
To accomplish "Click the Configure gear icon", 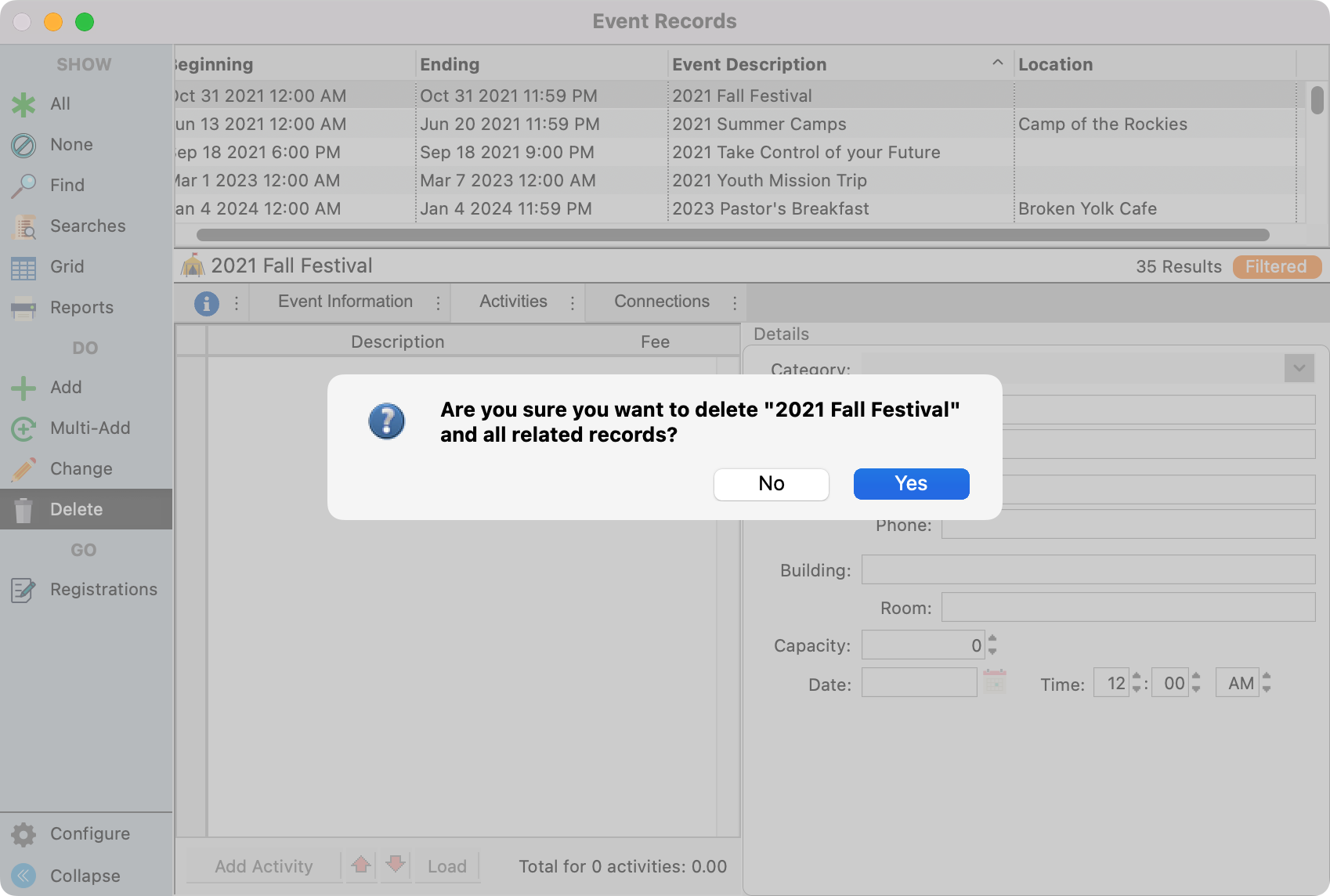I will pyautogui.click(x=23, y=834).
